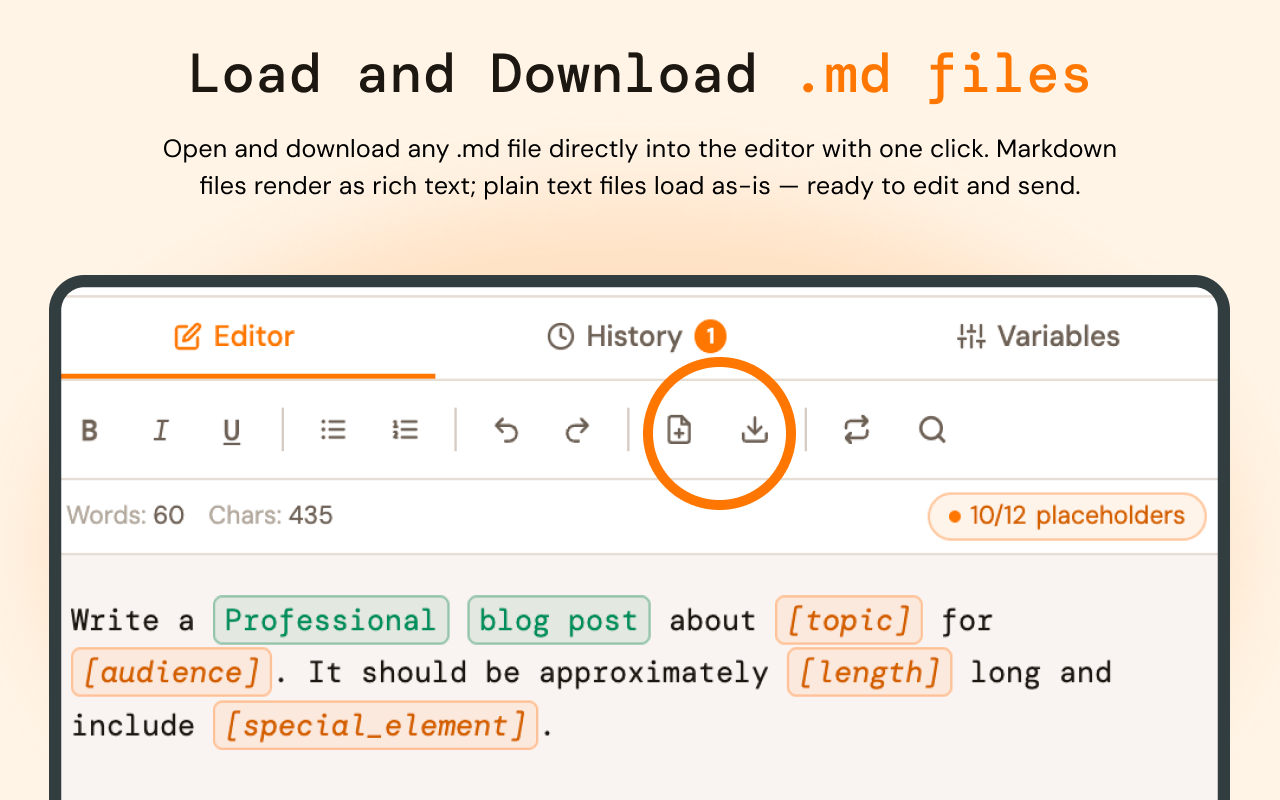
Task: Open the Variables tab
Action: click(1037, 336)
